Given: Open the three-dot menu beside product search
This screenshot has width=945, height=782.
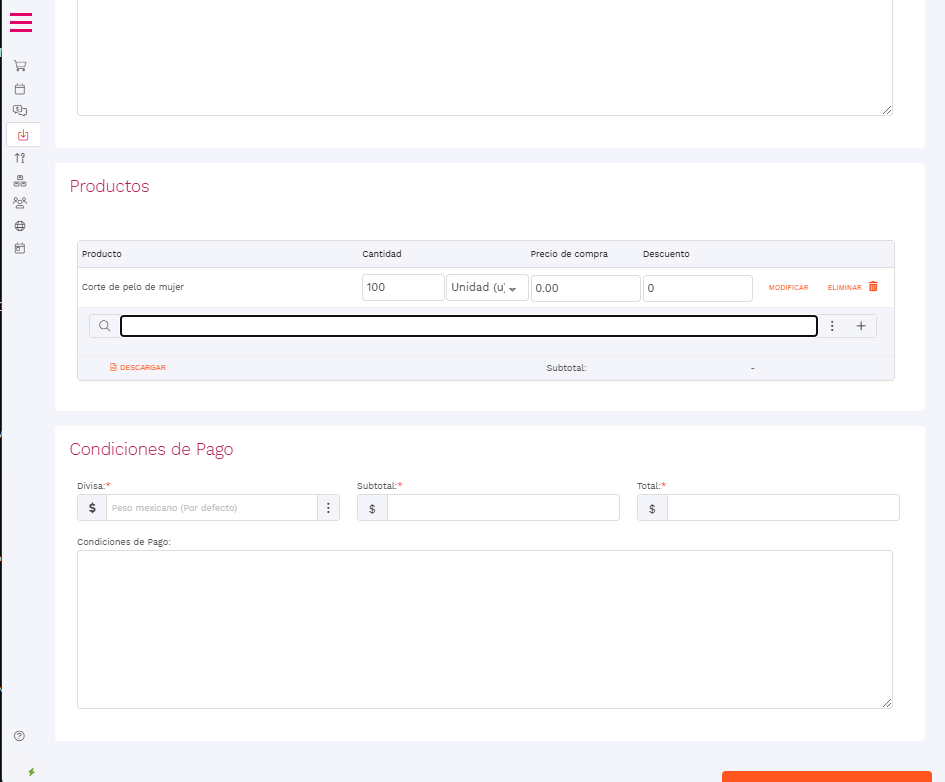Looking at the screenshot, I should (x=832, y=326).
